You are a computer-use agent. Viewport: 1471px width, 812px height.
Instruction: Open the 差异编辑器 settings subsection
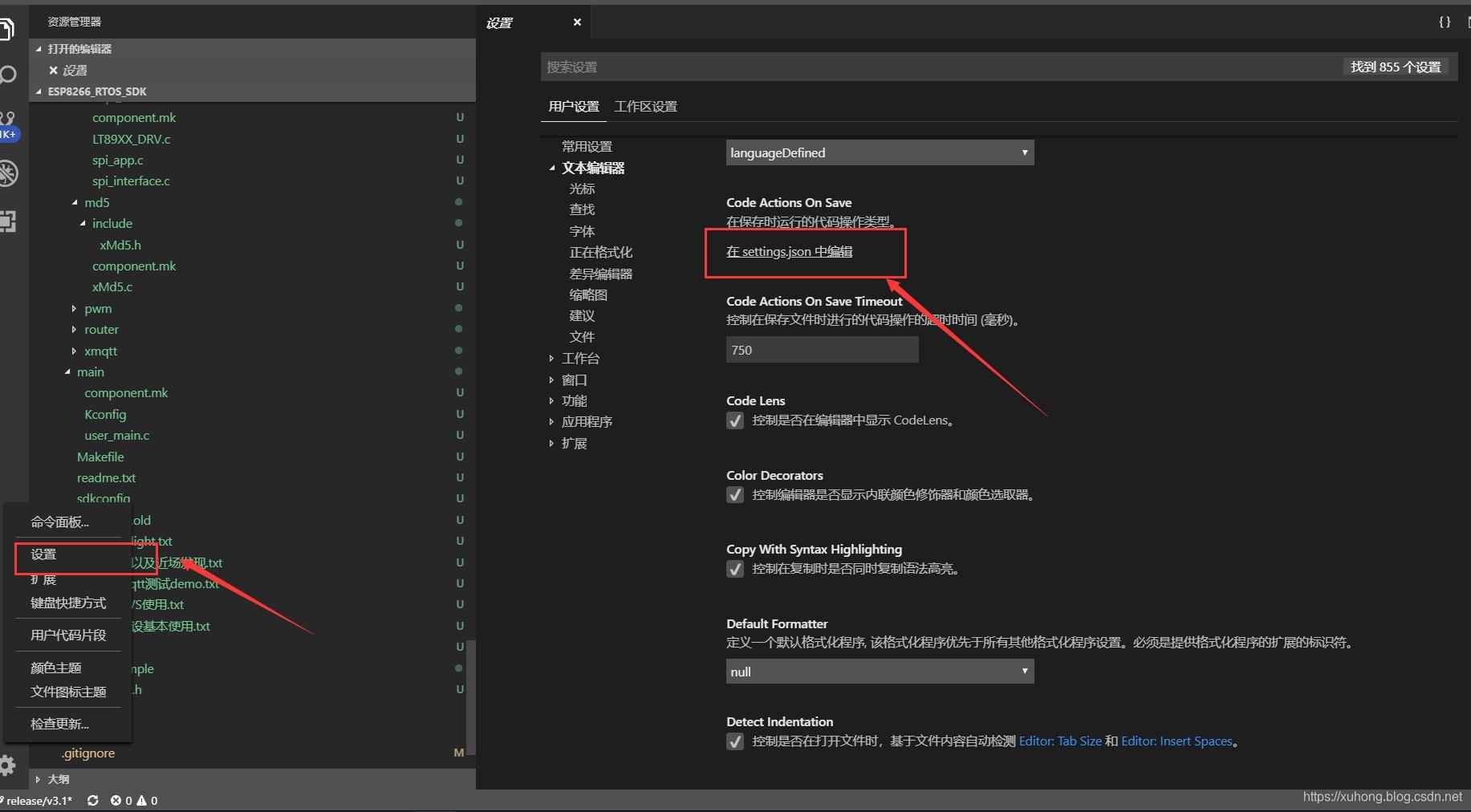pos(601,274)
